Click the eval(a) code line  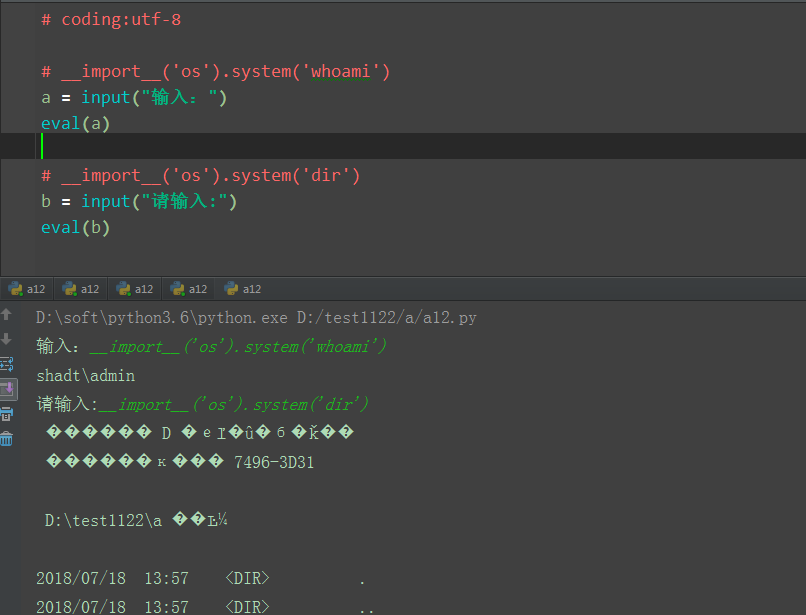(x=76, y=123)
